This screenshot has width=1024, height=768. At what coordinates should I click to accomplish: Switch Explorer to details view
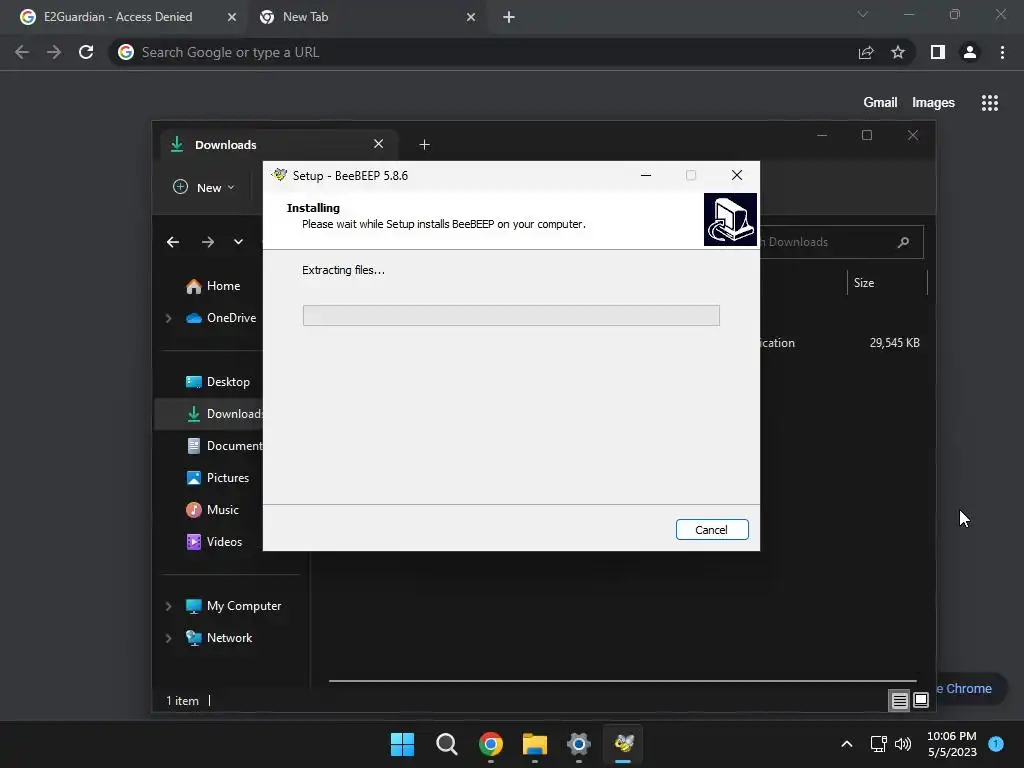coord(899,701)
